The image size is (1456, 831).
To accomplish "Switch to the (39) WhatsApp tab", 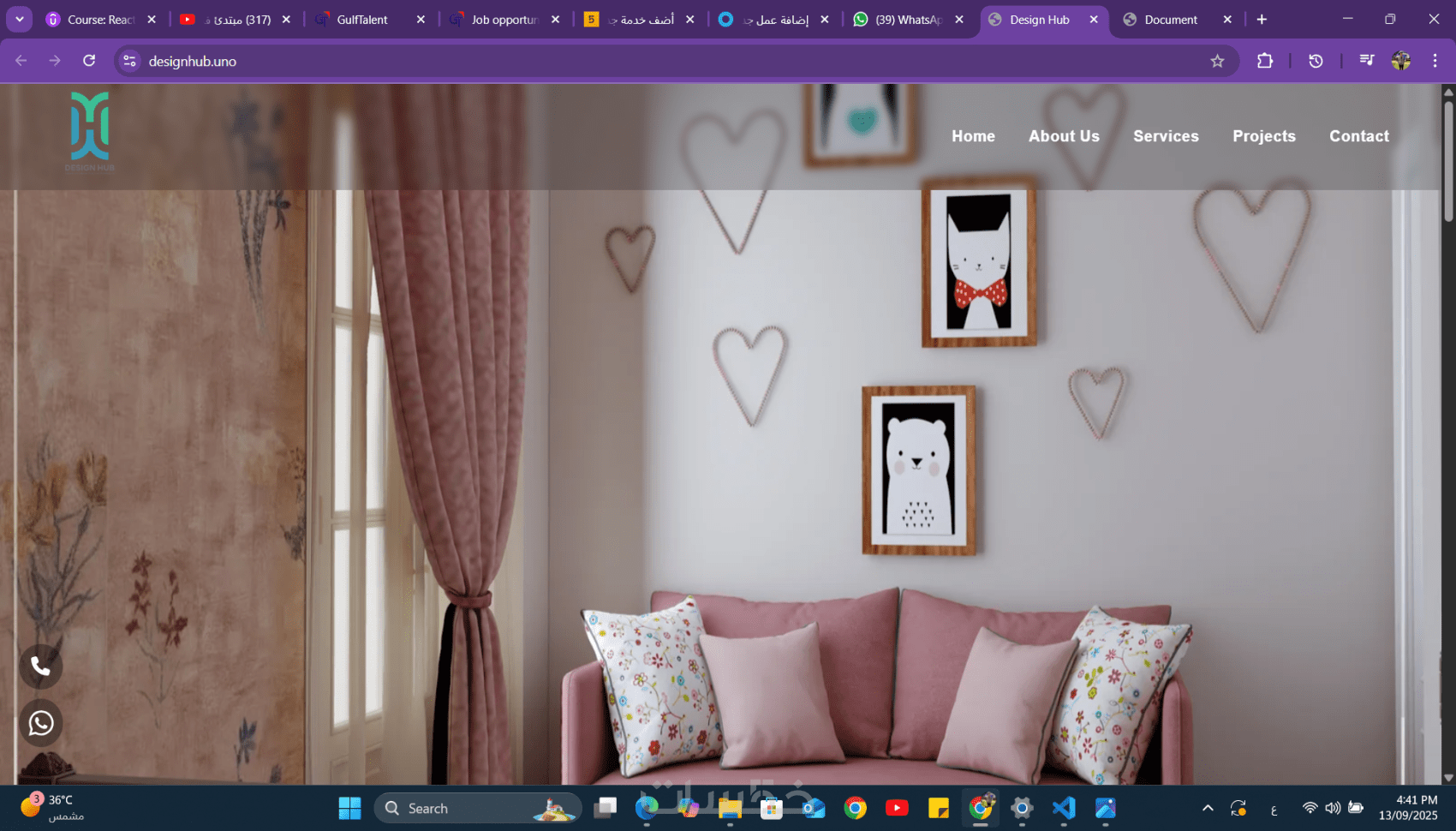I will (x=909, y=19).
